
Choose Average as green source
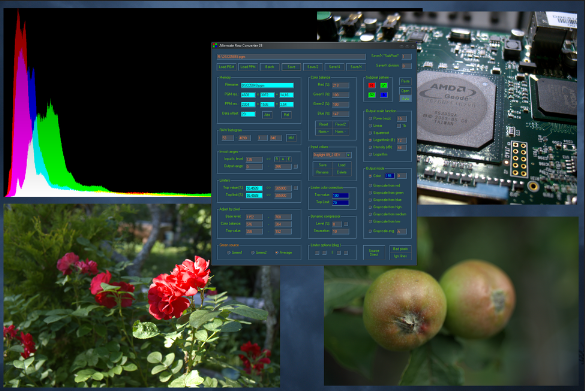pos(284,253)
